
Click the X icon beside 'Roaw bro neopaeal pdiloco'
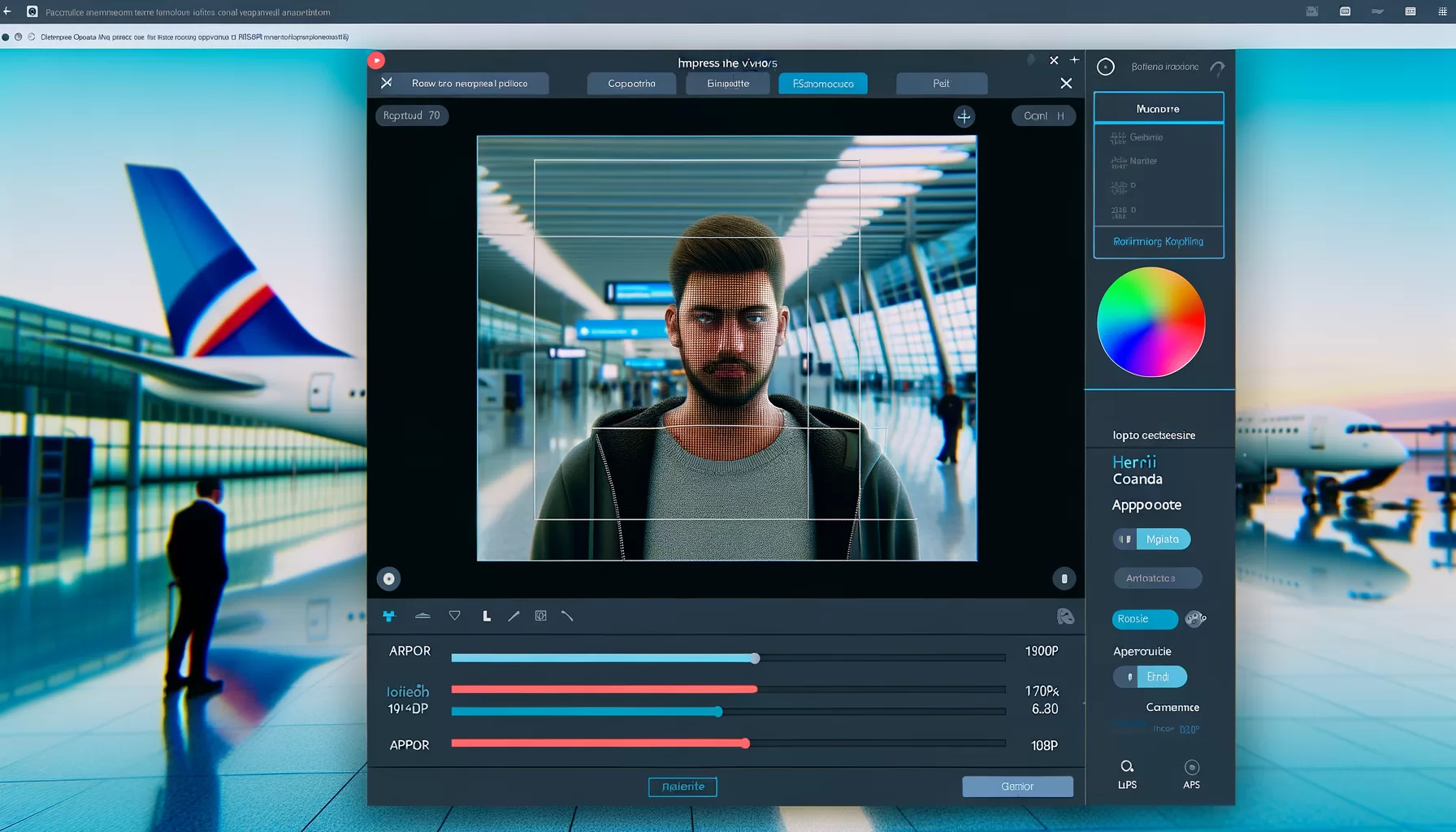click(x=387, y=83)
